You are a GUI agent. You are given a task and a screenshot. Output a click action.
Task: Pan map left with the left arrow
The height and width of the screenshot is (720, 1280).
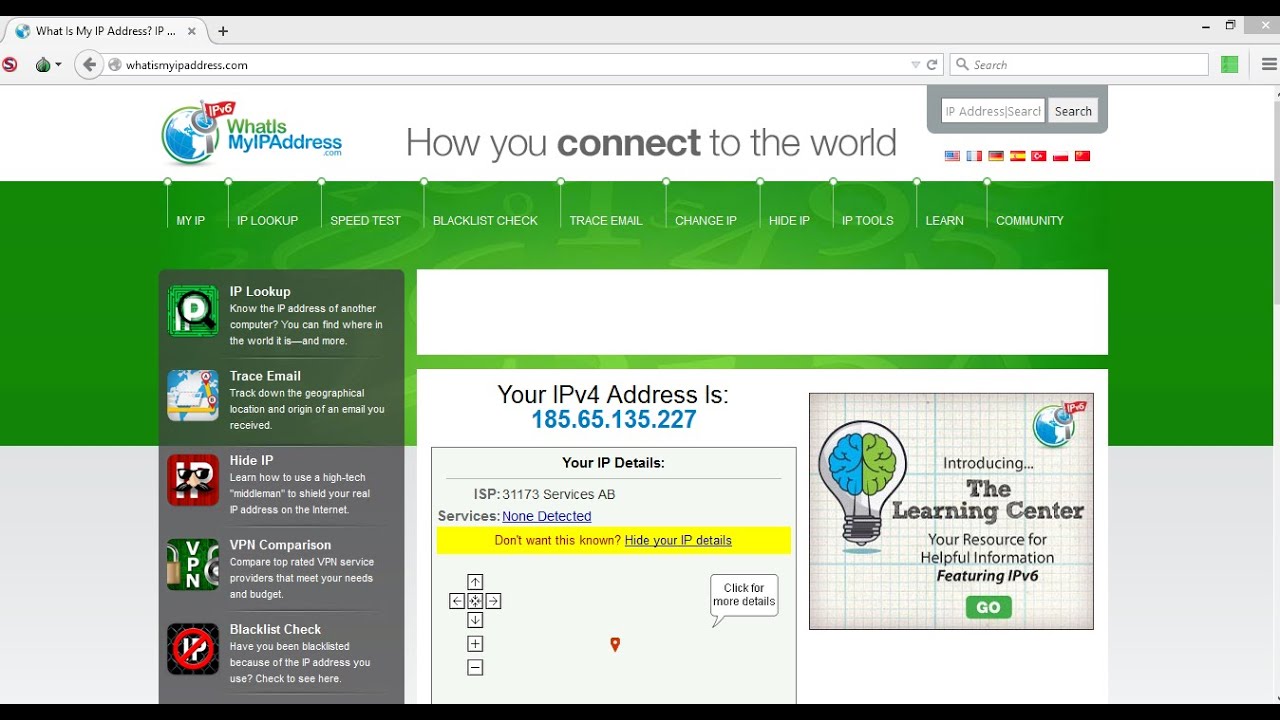coord(457,601)
